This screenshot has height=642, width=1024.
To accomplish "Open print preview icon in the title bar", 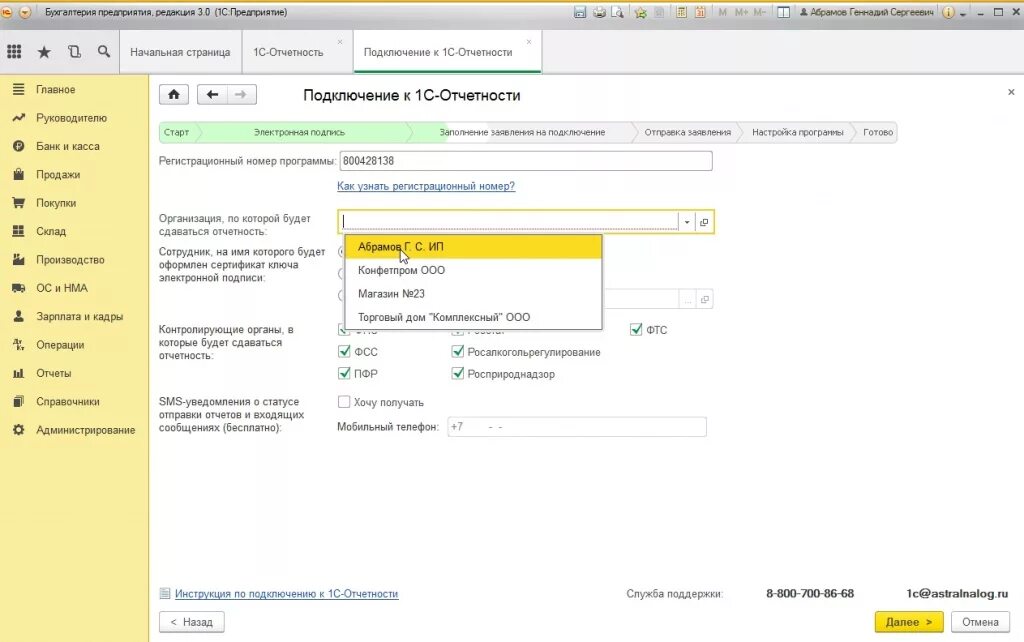I will pos(617,12).
